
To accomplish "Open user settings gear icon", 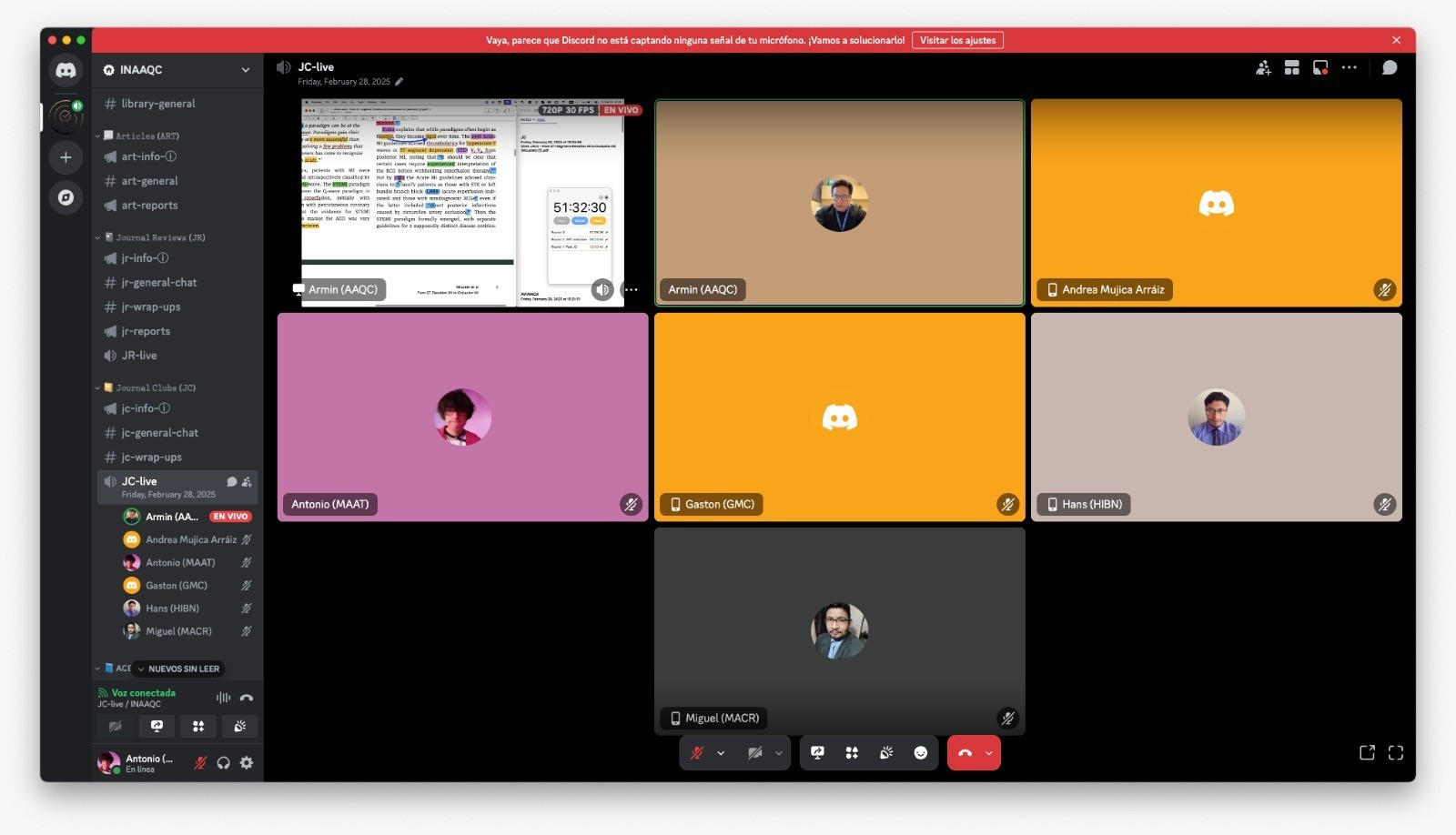I will (x=247, y=763).
